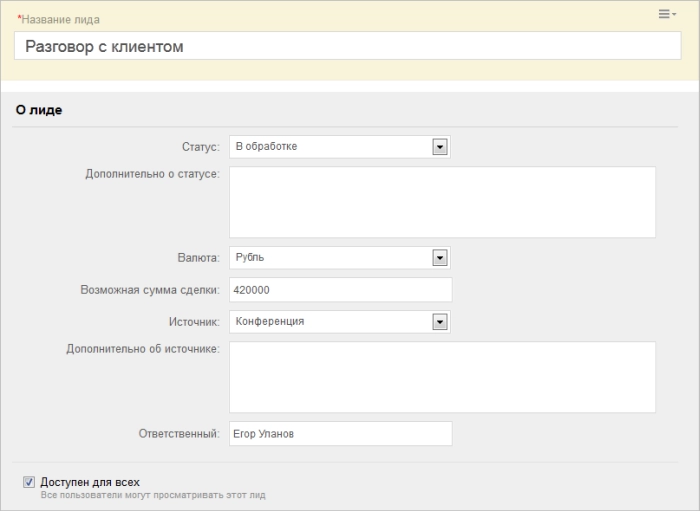Viewport: 700px width, 511px height.
Task: Click the lead name field 'Разговор с клиентом'
Action: point(347,46)
